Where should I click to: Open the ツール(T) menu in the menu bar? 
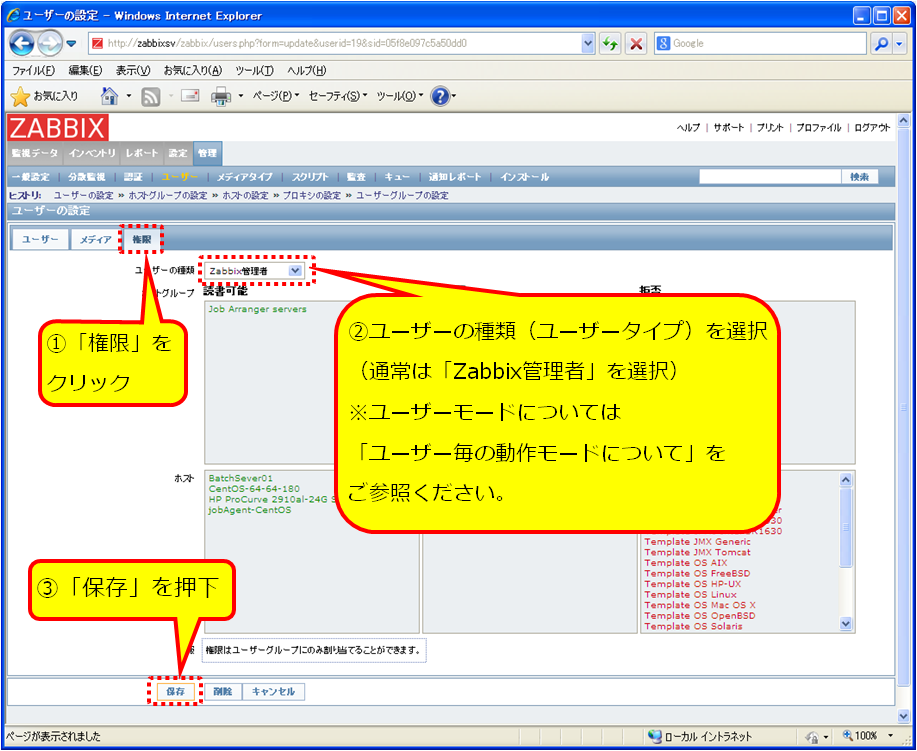click(254, 71)
